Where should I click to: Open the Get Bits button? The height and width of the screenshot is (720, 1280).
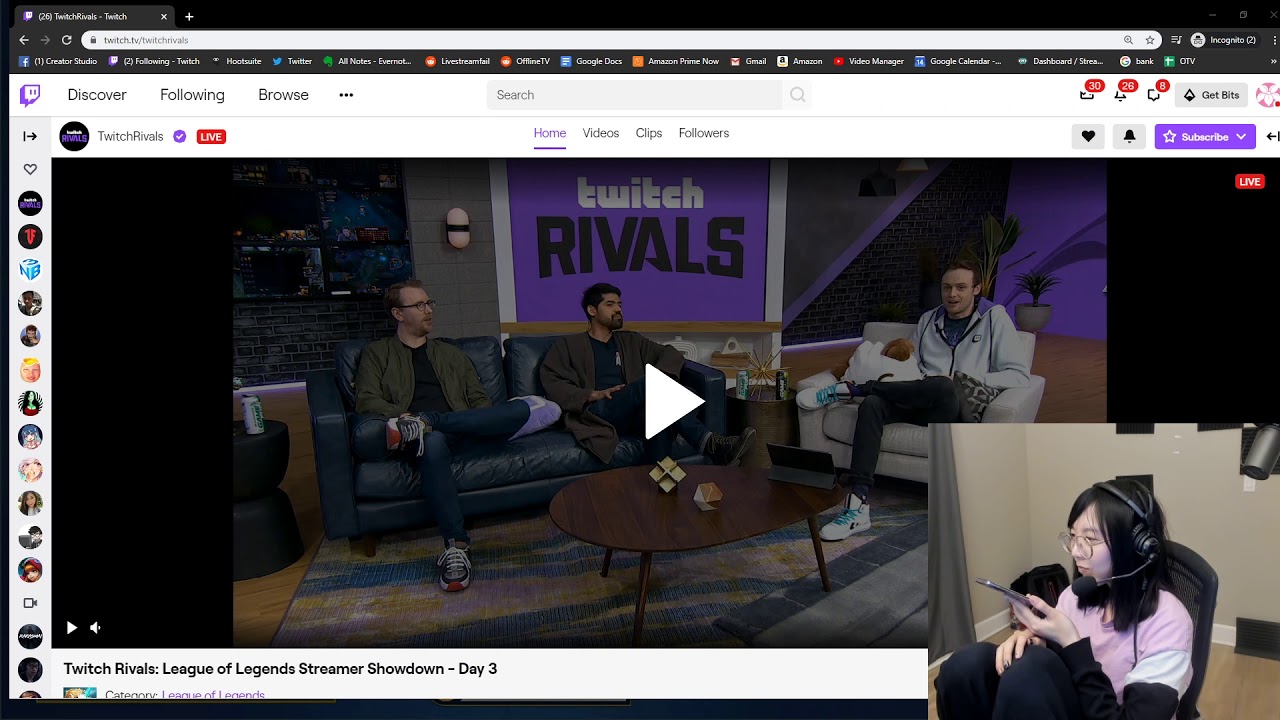click(x=1211, y=95)
